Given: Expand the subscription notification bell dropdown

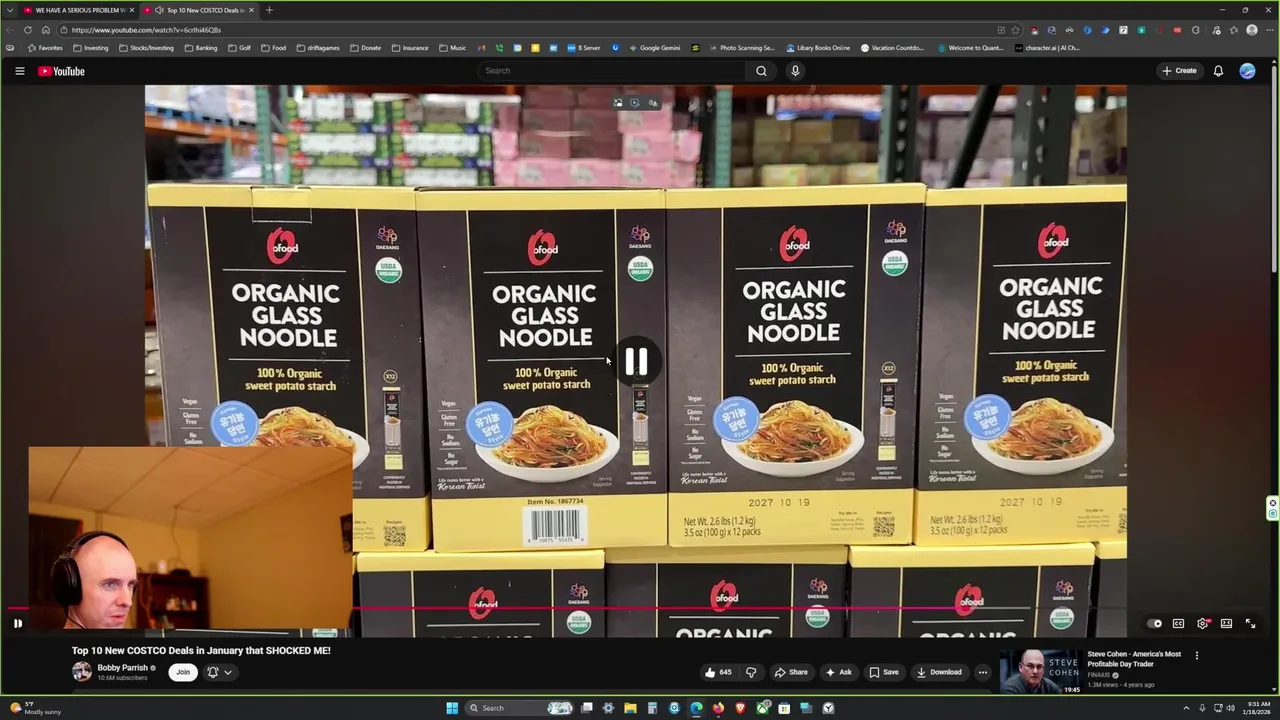Looking at the screenshot, I should 219,672.
